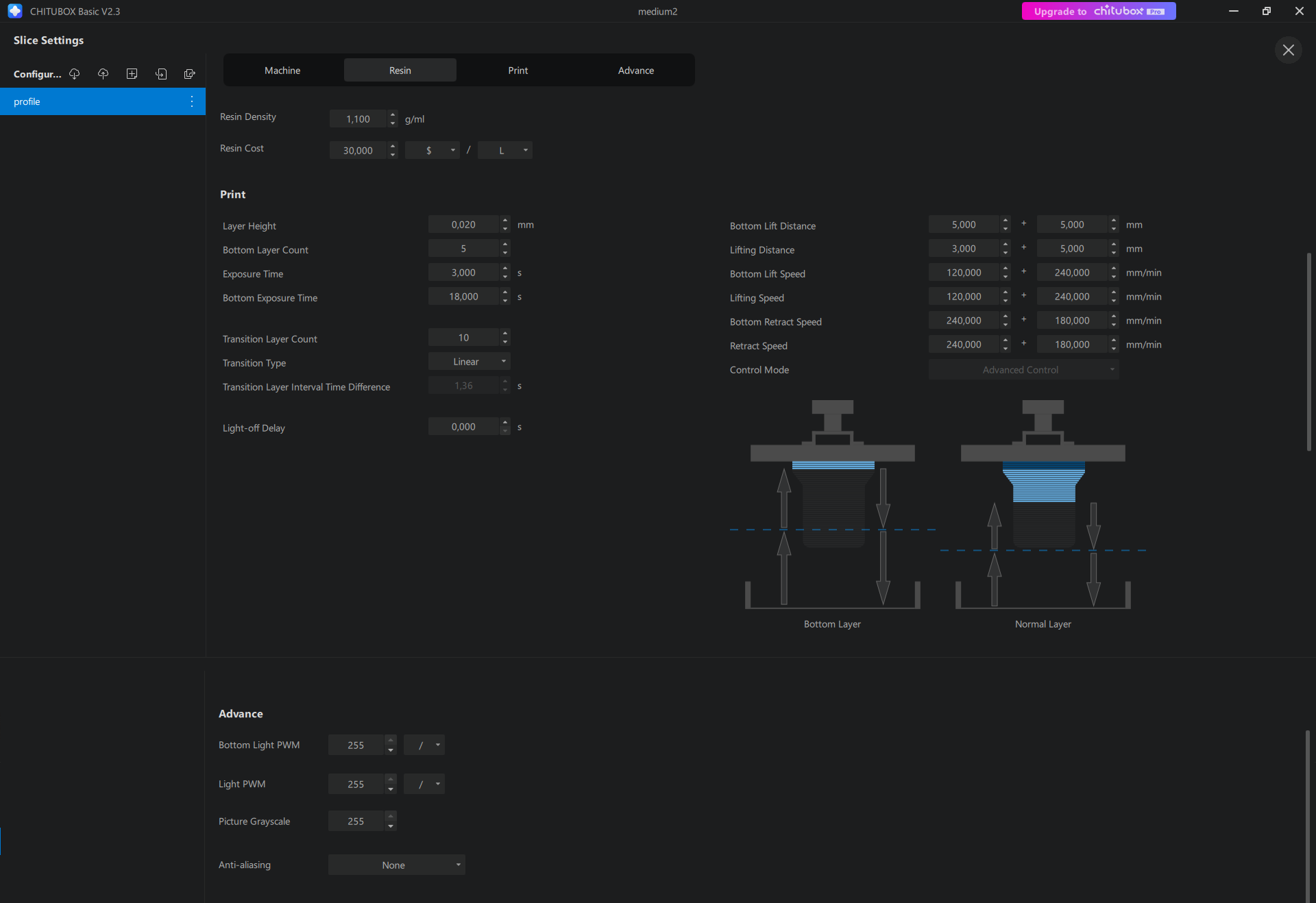Click the upper settings panel scrollbar
This screenshot has width=1316, height=903.
1308,351
